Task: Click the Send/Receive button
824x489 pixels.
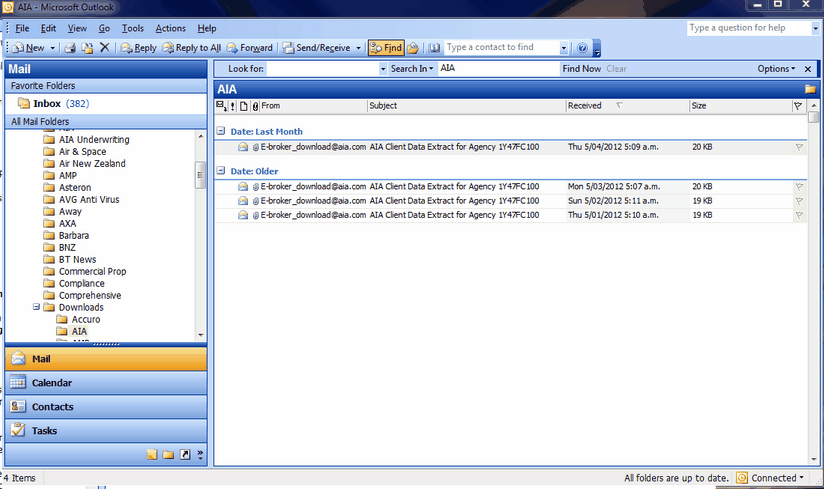Action: pos(317,48)
